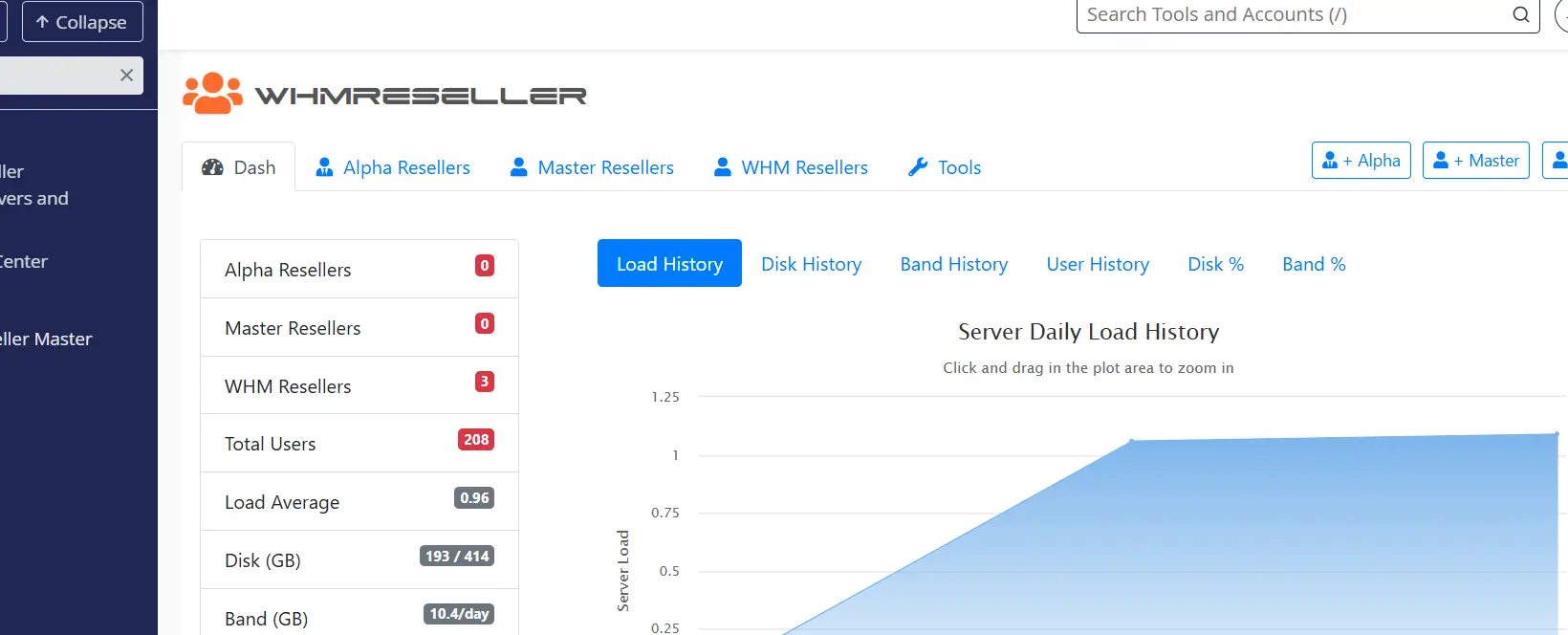Image resolution: width=1568 pixels, height=635 pixels.
Task: Click the WHM Resellers stats row
Action: [359, 385]
